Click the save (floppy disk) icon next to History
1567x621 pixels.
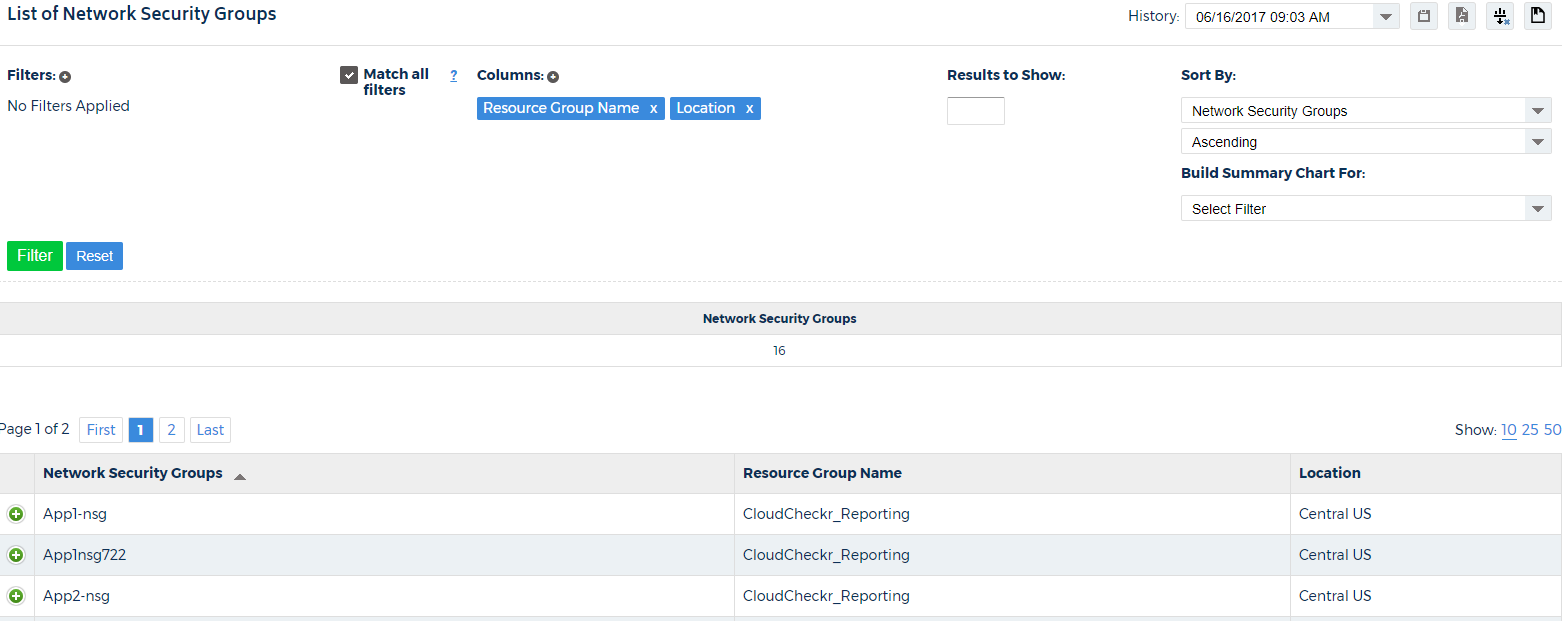tap(1424, 16)
